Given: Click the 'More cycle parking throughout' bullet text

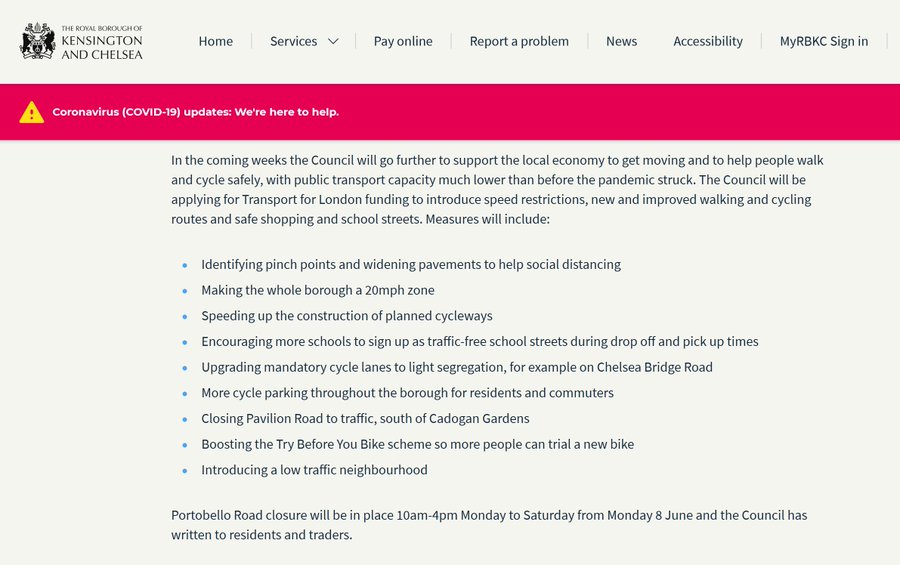Looking at the screenshot, I should pos(407,393).
